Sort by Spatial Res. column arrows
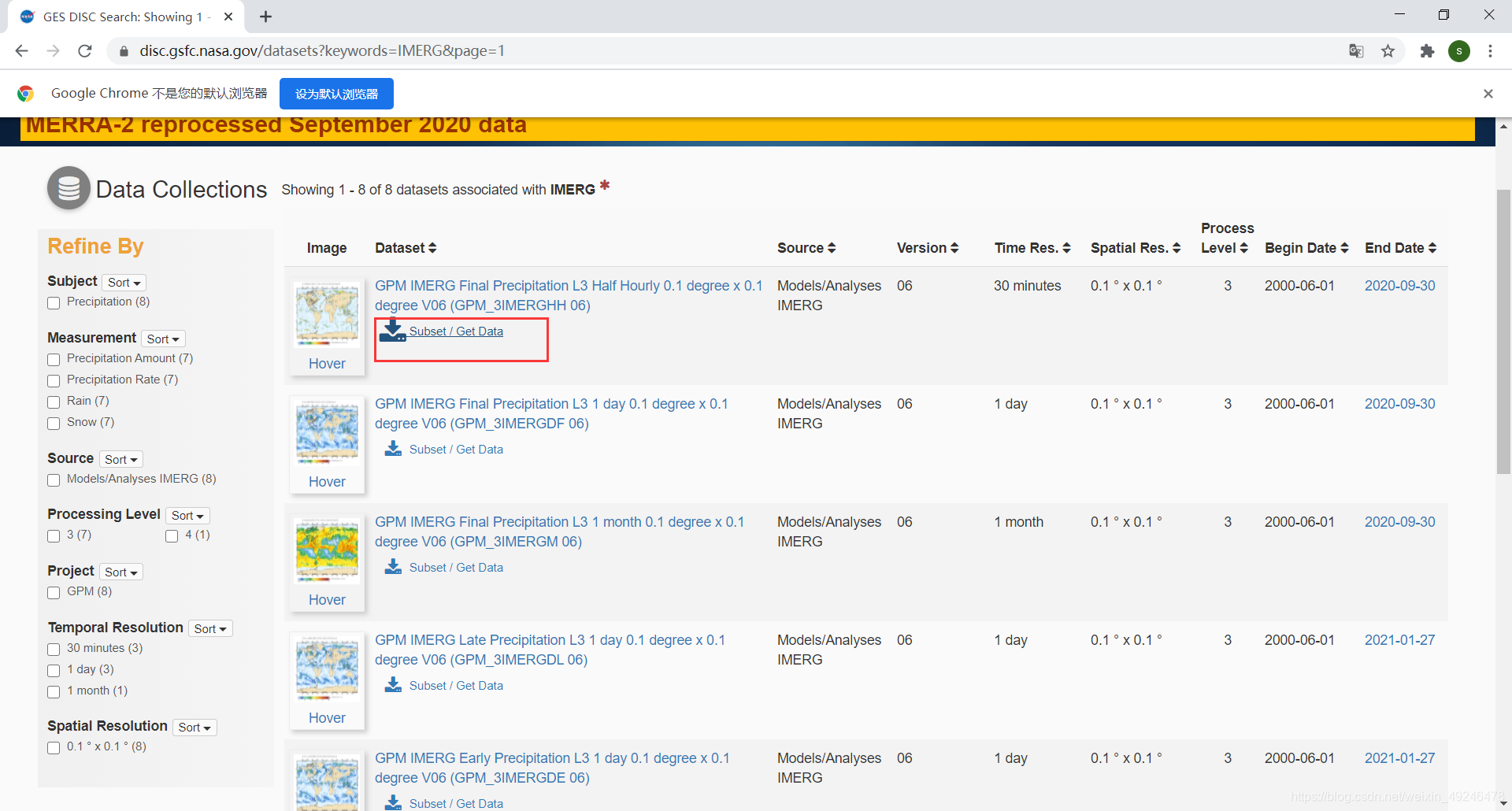 [x=1177, y=248]
